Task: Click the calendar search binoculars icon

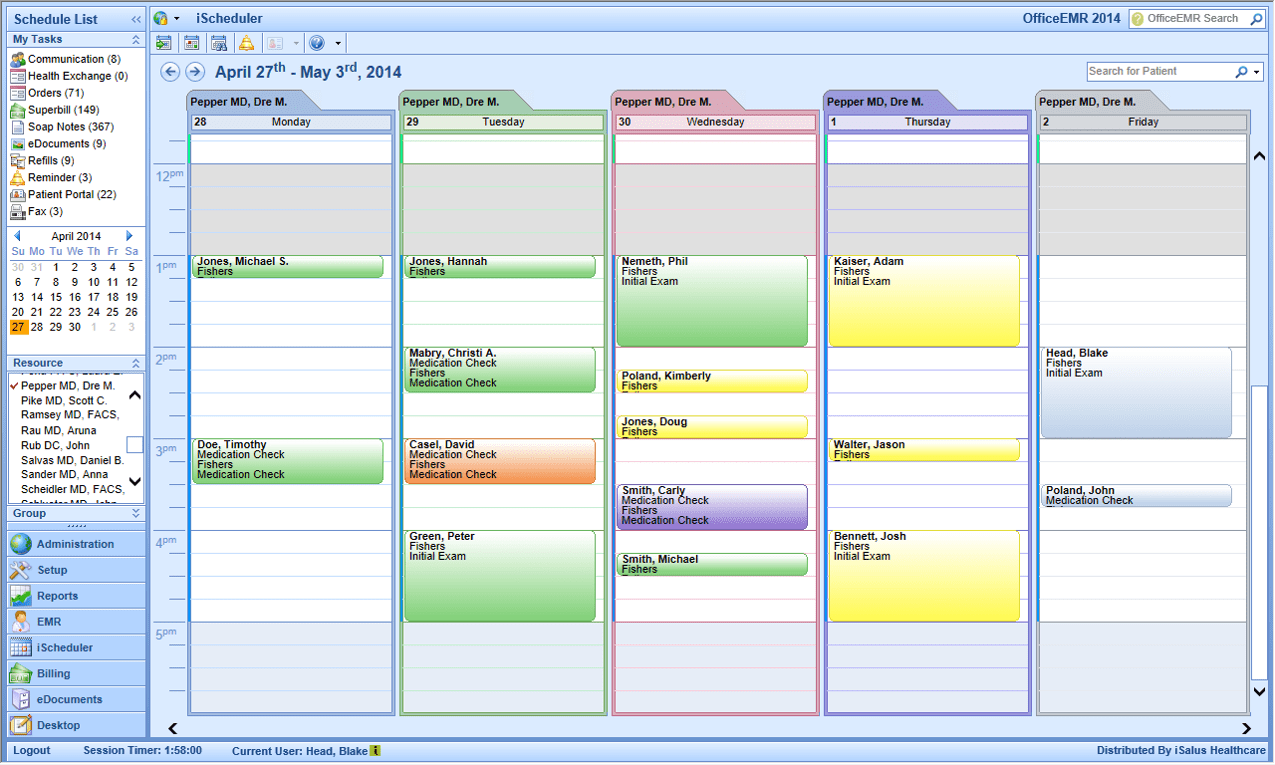Action: pos(218,43)
